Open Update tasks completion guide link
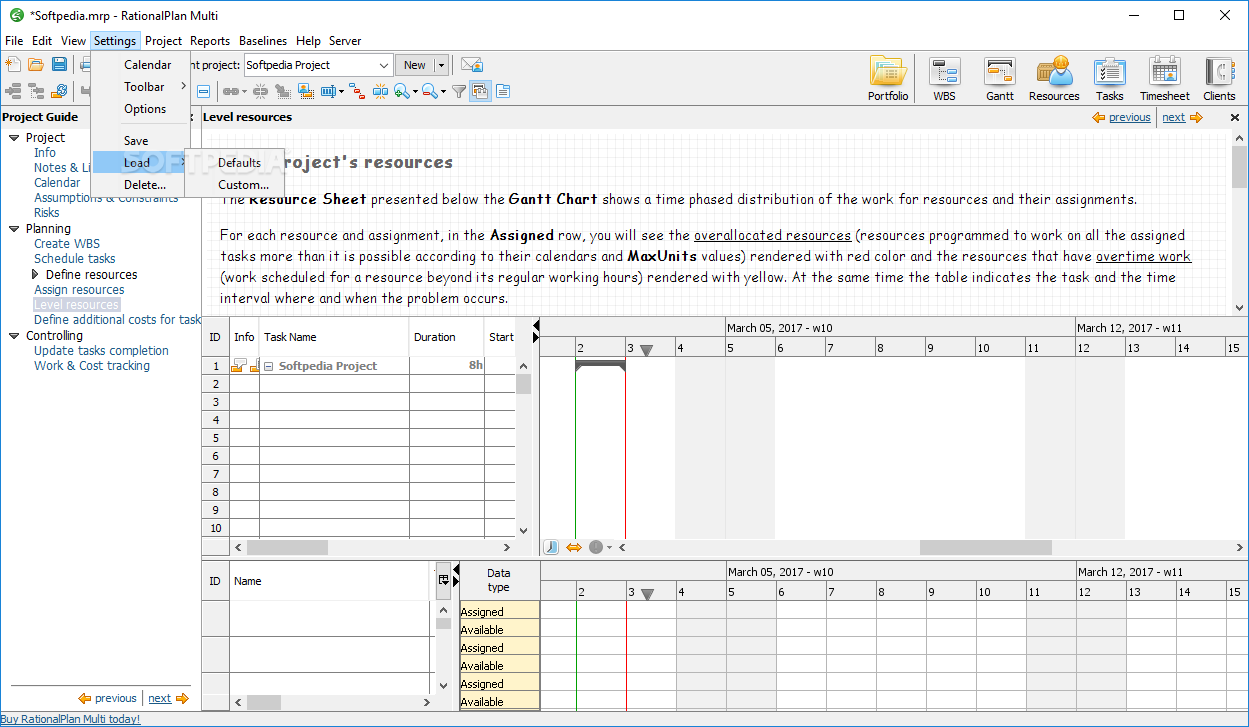 101,351
